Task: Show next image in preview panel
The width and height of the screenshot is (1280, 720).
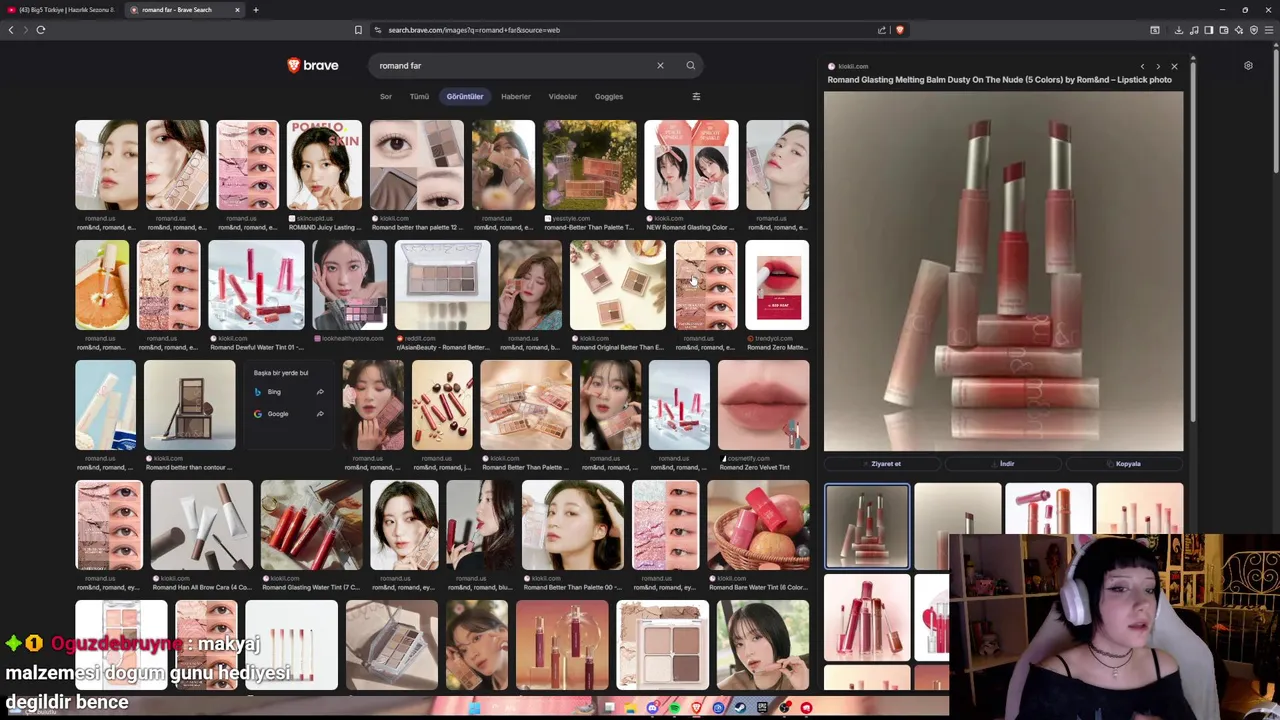Action: click(x=1158, y=67)
